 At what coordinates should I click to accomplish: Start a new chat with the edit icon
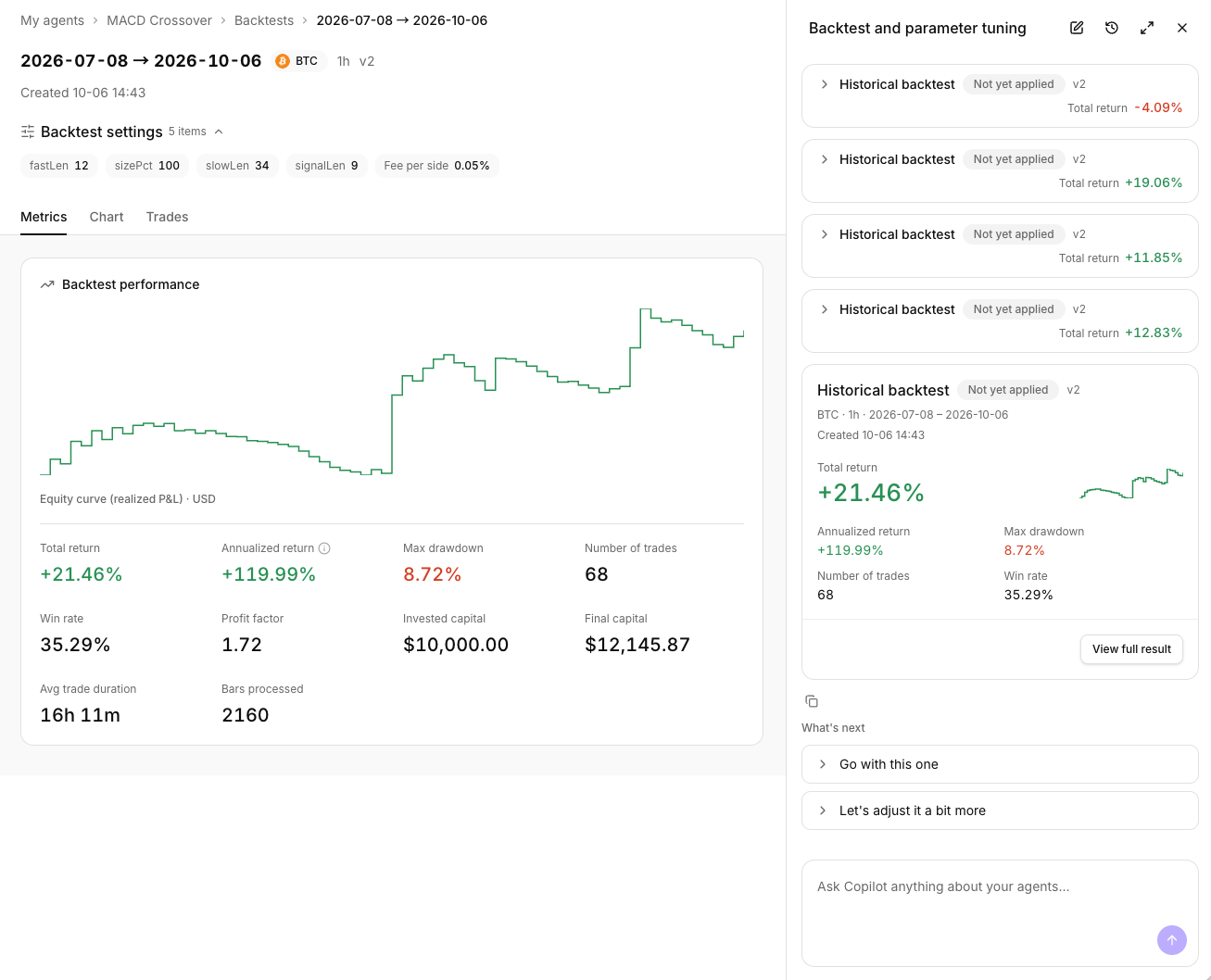click(x=1077, y=28)
